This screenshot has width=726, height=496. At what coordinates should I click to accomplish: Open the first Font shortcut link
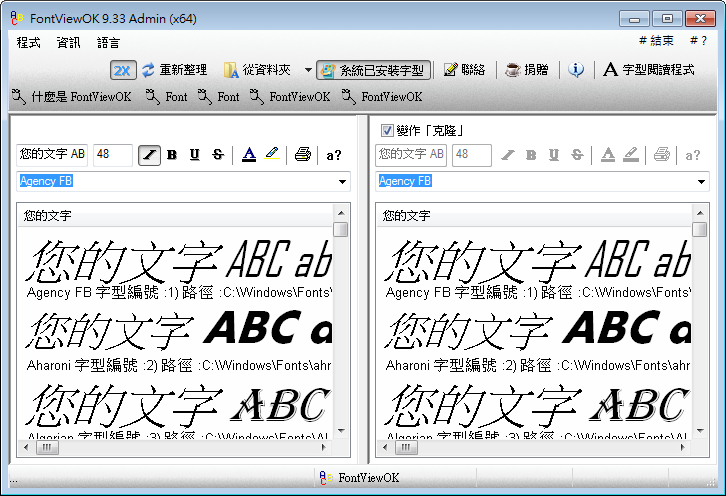(x=166, y=97)
